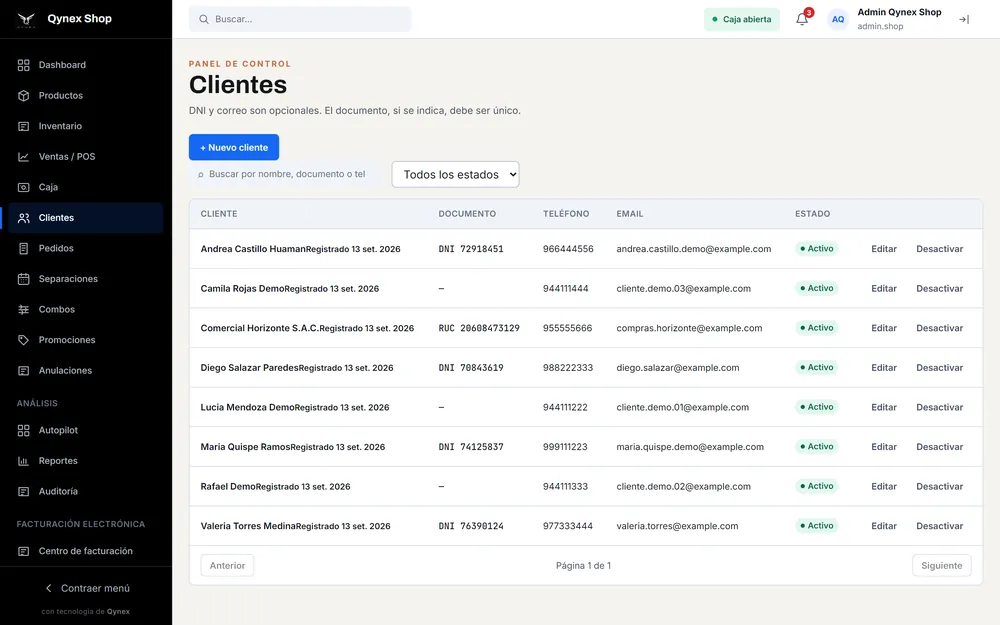1000x625 pixels.
Task: Click the Dashboard grid icon in sidebar
Action: tap(24, 65)
